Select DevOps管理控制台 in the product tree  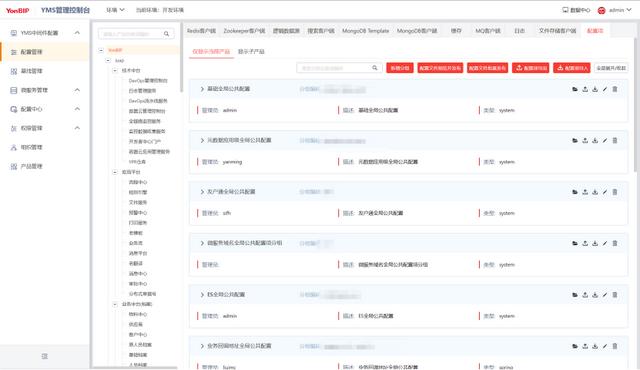[148, 81]
